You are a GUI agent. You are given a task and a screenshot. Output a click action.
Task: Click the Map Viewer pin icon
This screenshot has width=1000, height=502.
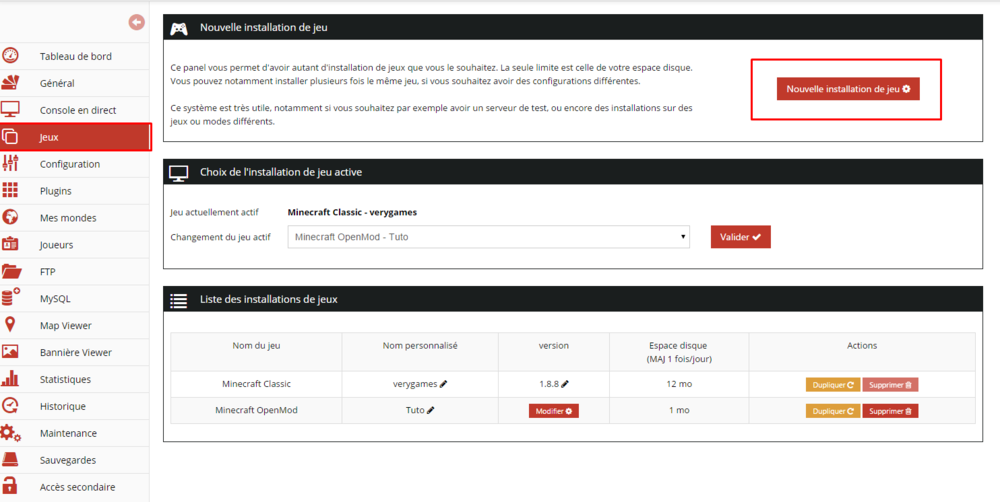coord(11,325)
